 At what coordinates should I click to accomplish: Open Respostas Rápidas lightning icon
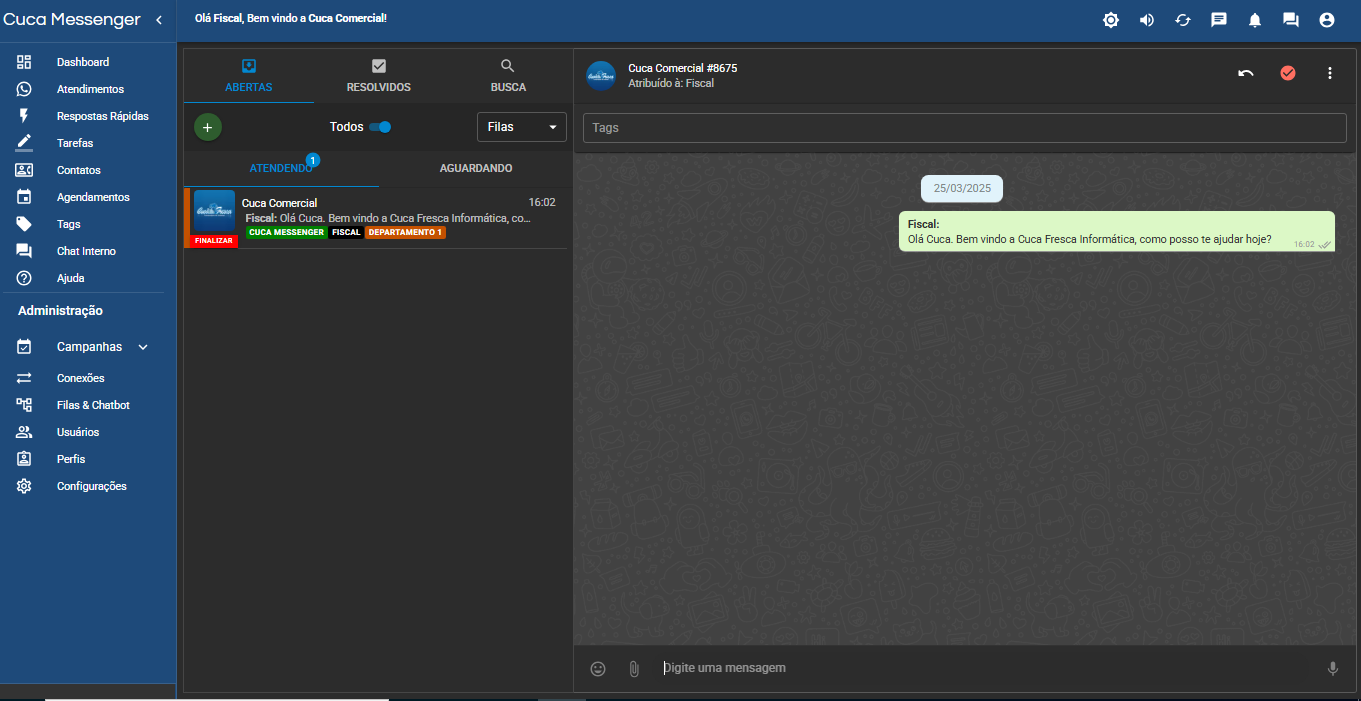24,116
